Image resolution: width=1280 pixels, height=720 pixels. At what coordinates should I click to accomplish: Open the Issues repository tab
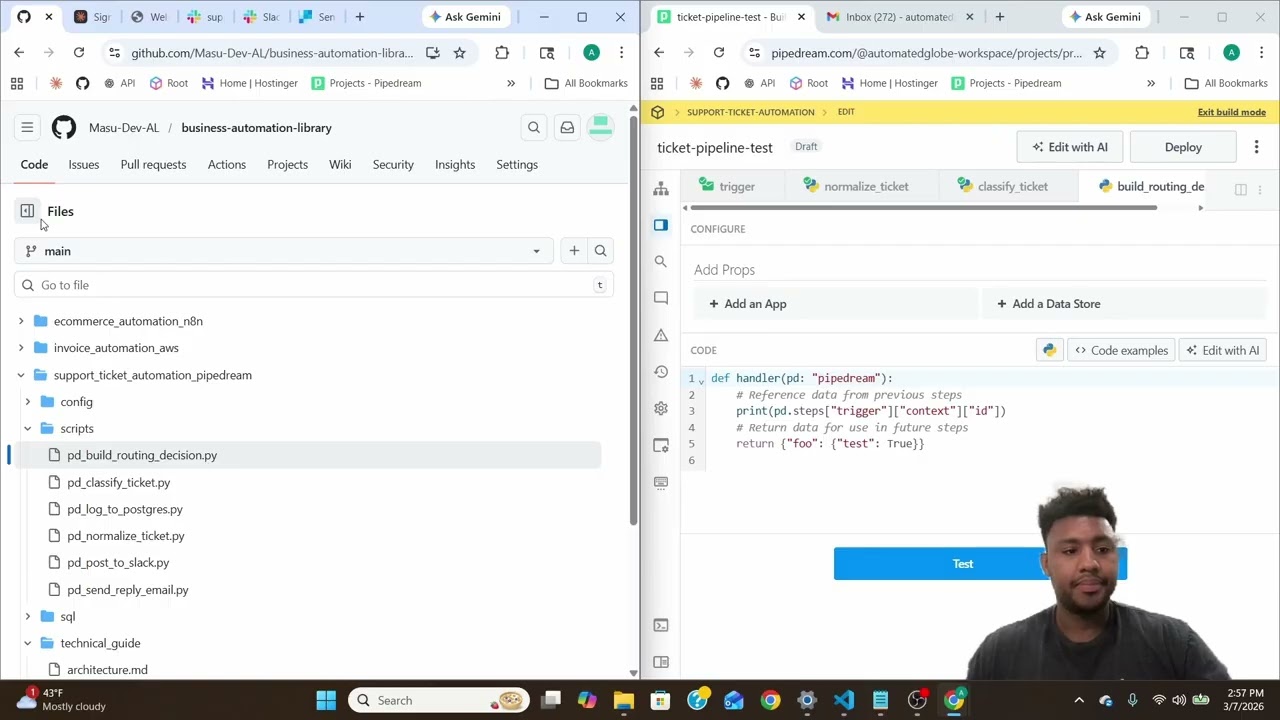pos(84,164)
